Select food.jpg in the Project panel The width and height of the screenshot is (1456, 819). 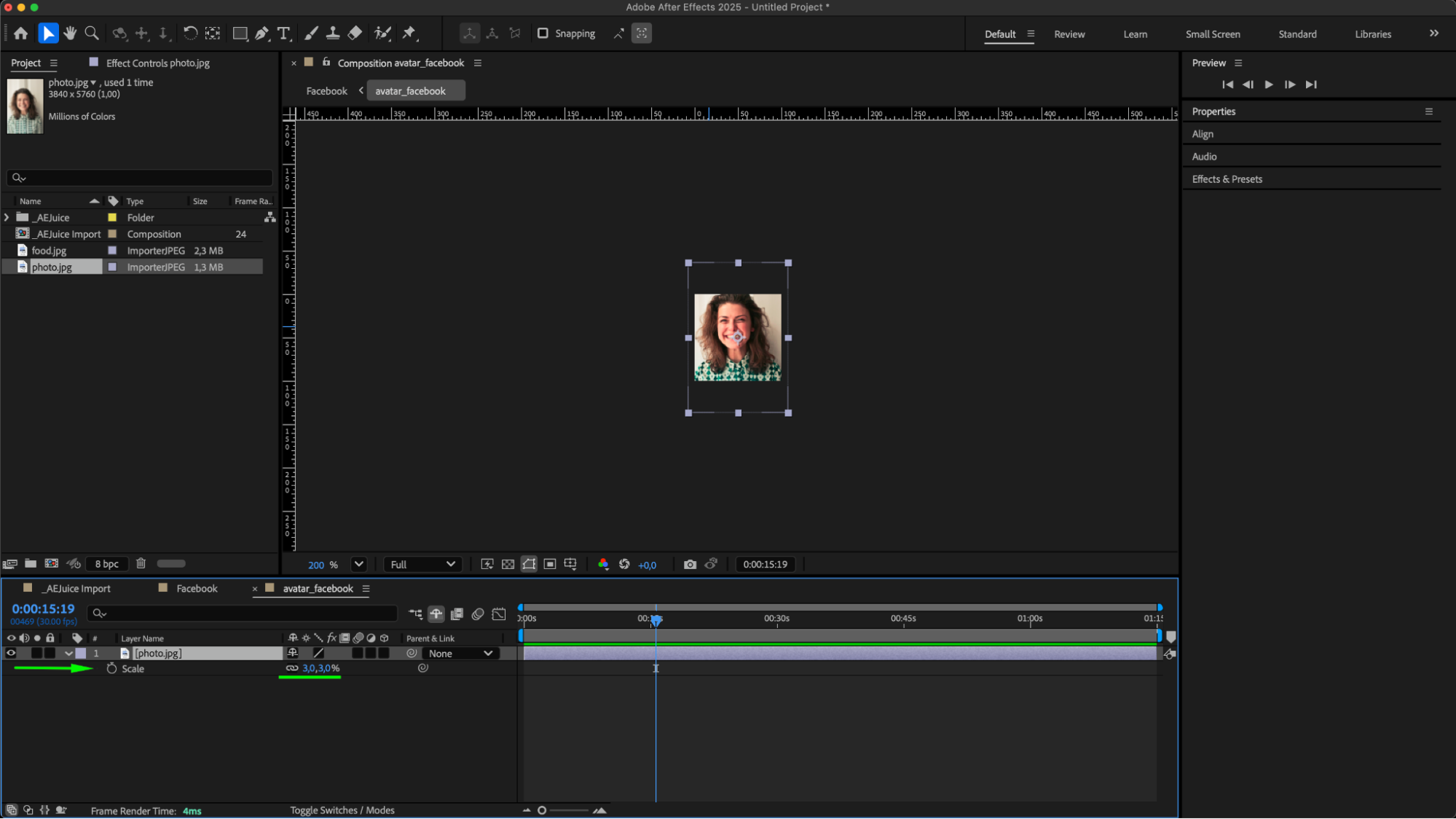tap(49, 250)
